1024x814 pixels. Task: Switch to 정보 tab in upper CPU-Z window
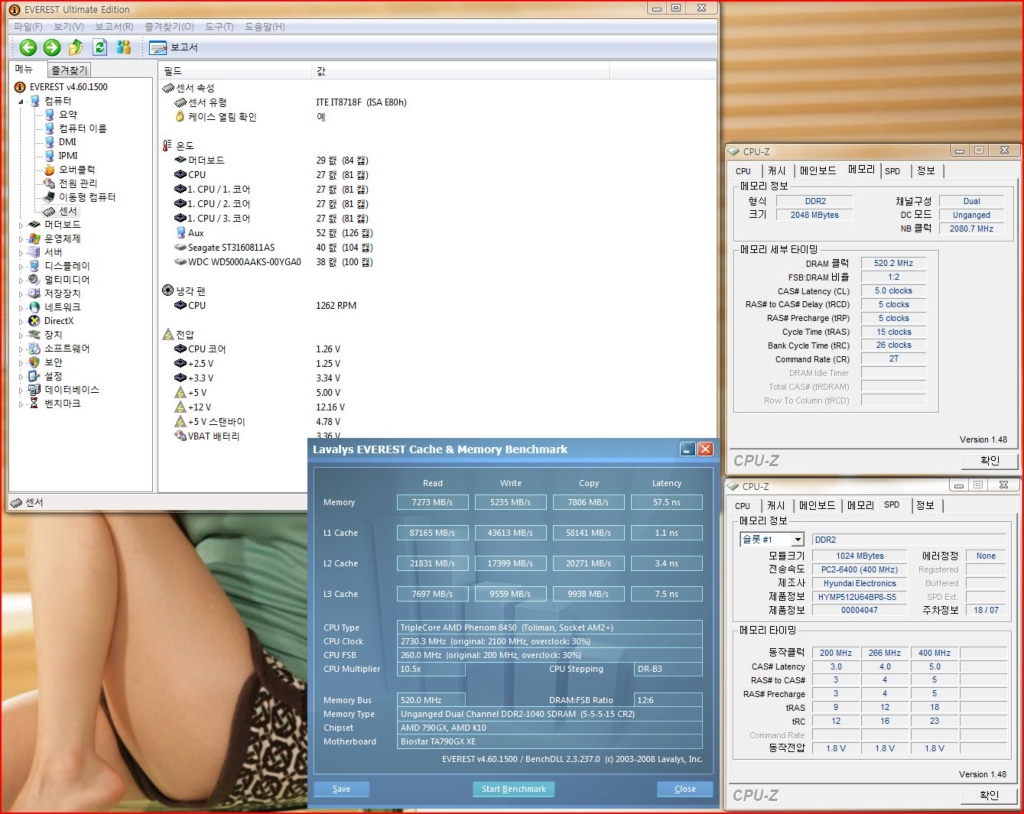pyautogui.click(x=926, y=171)
